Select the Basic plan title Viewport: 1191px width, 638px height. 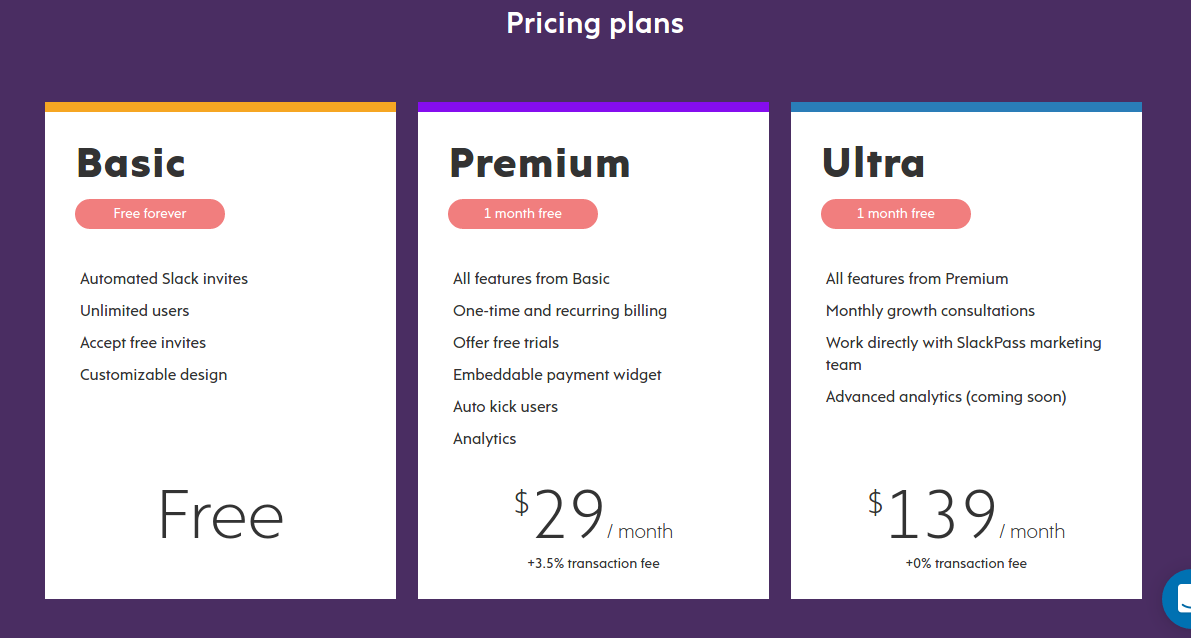coord(132,163)
